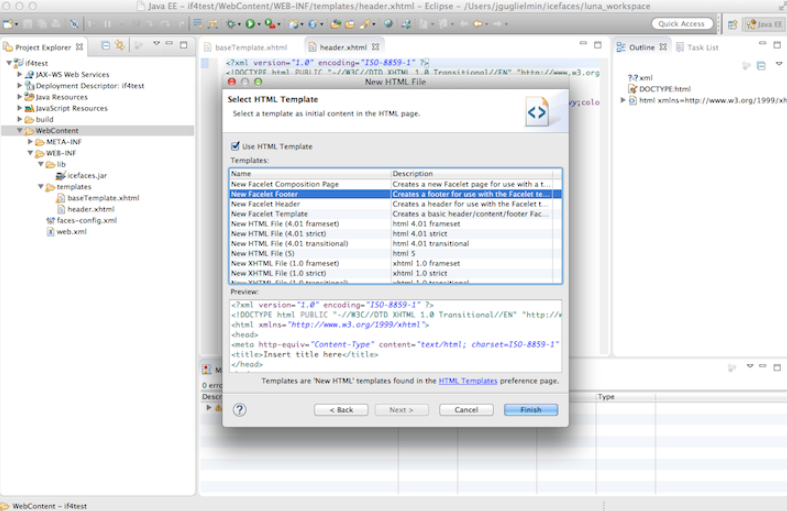787x511 pixels.
Task: Collapse the WebContent folder
Action: [x=19, y=131]
